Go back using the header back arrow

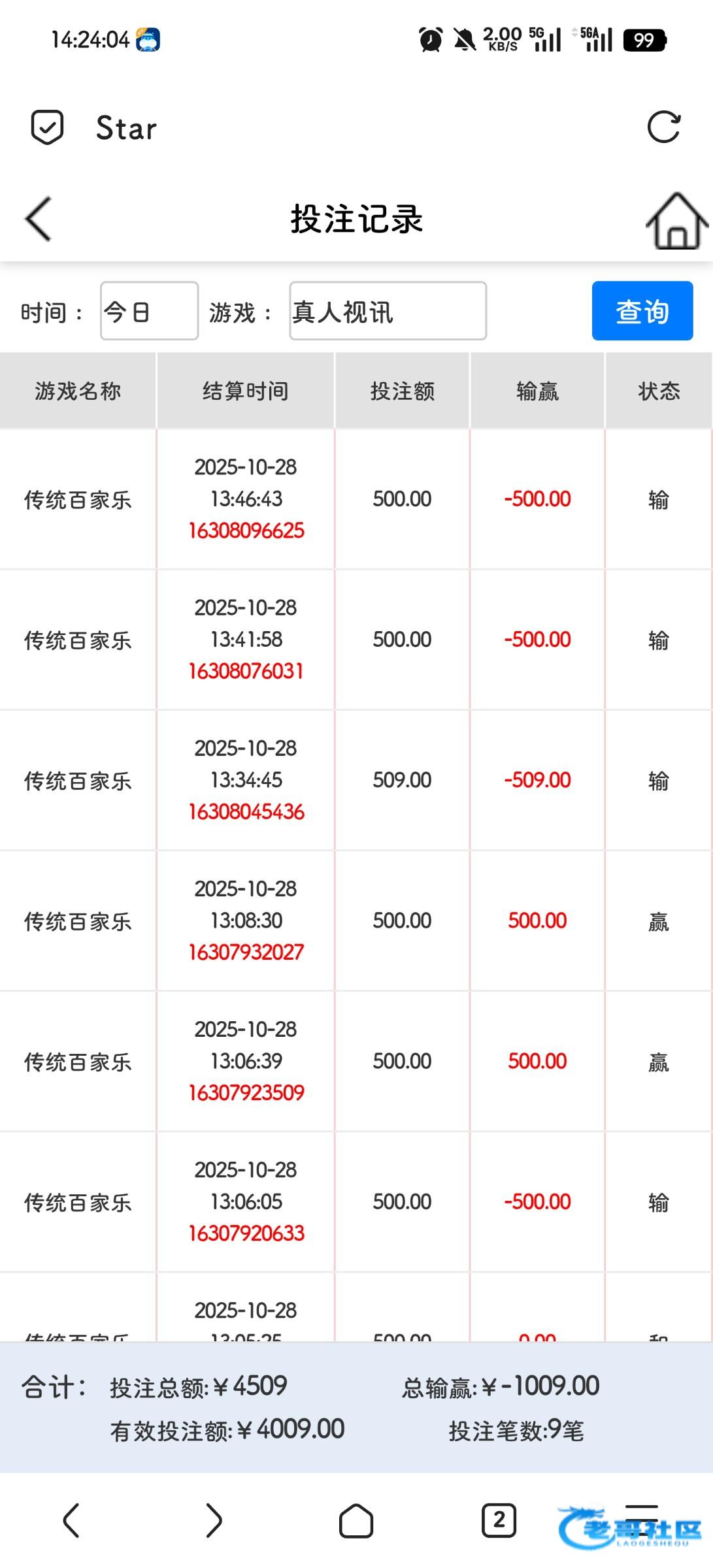tap(38, 219)
